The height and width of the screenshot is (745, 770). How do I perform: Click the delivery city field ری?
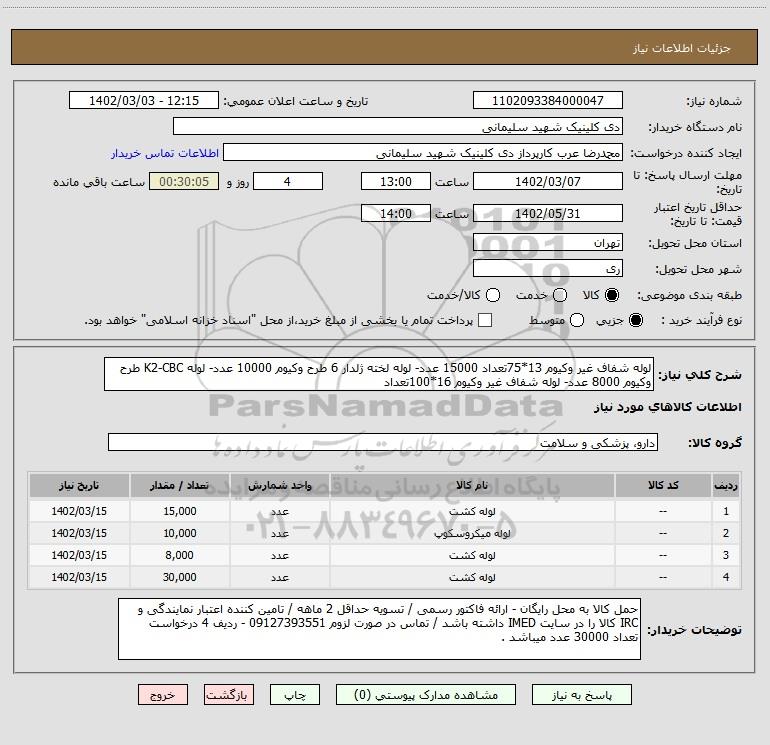click(548, 269)
